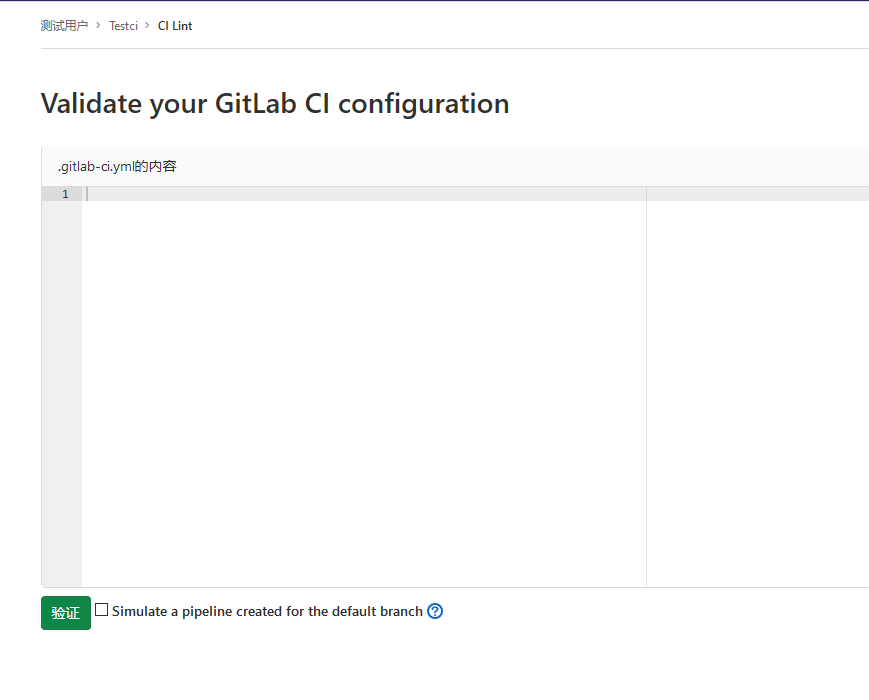Click the empty gutter below line number 1
Screen dimensions: 869x700
coord(62,394)
